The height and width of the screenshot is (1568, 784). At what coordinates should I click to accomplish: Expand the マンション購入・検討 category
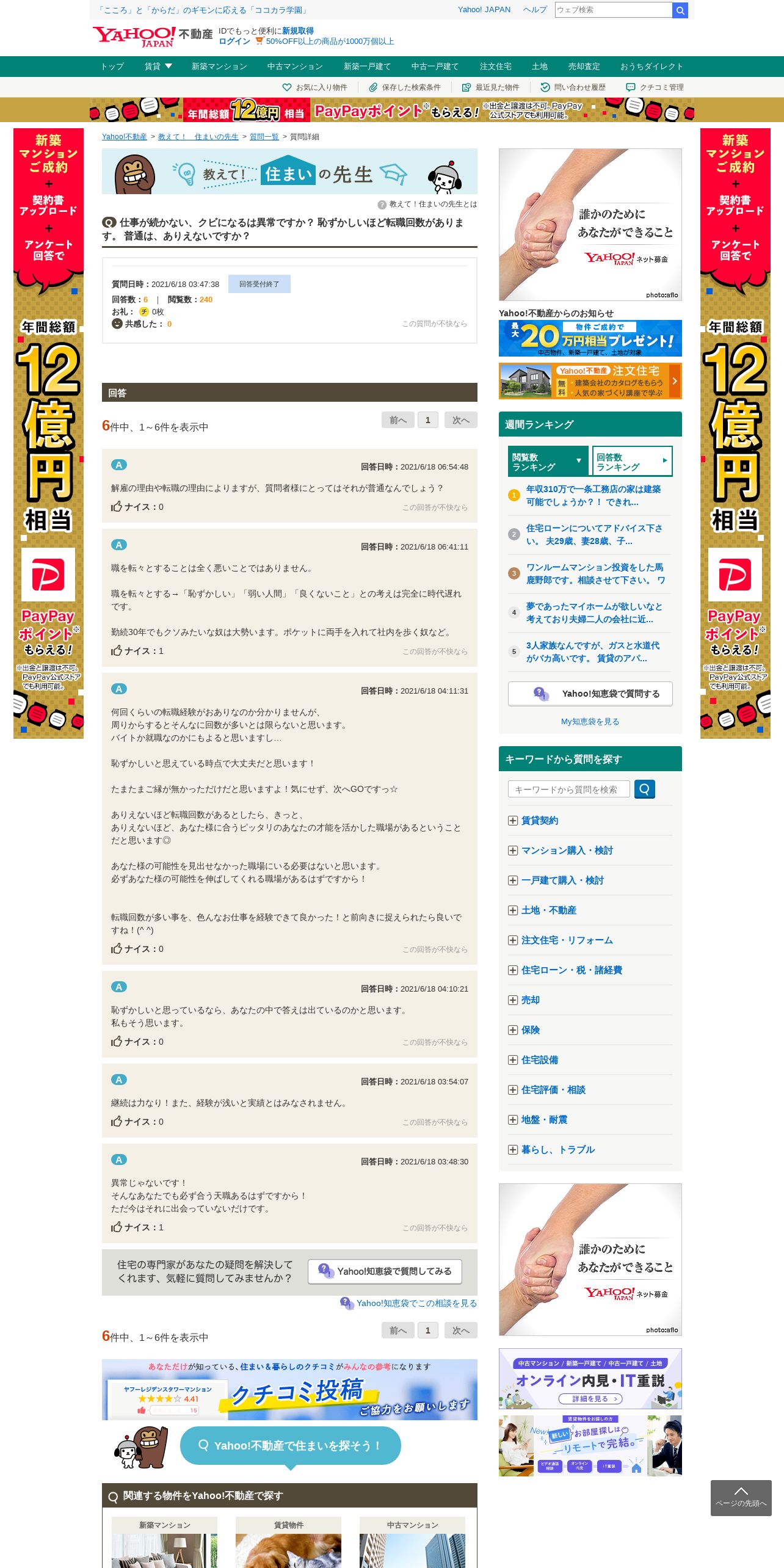coord(513,851)
